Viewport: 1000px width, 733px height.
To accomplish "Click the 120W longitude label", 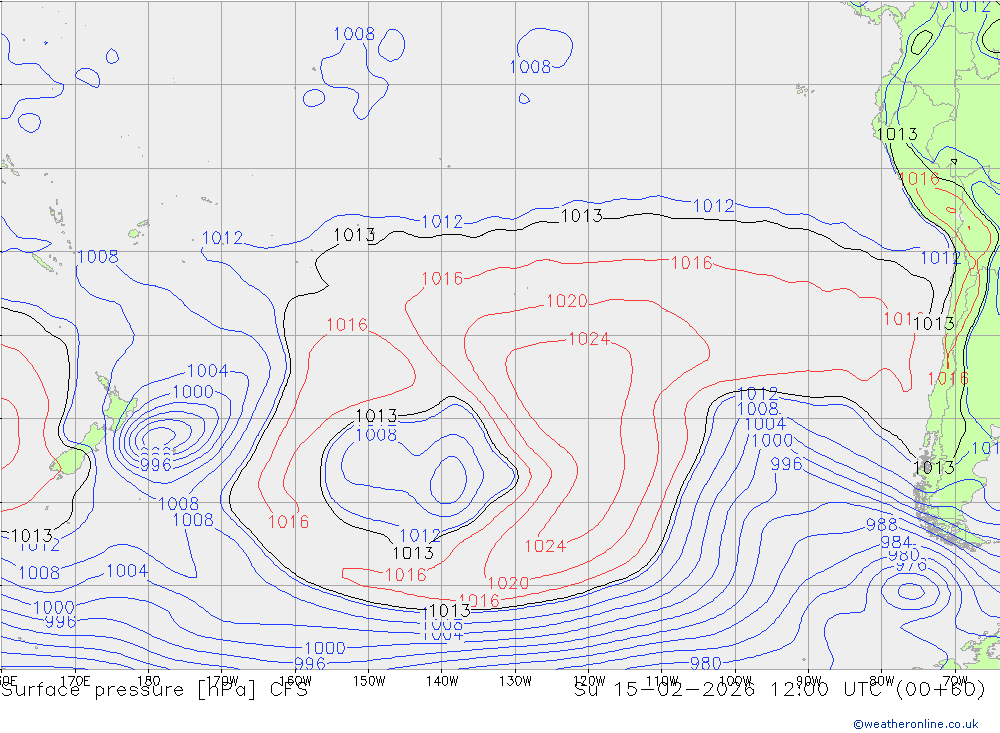I will coord(589,681).
